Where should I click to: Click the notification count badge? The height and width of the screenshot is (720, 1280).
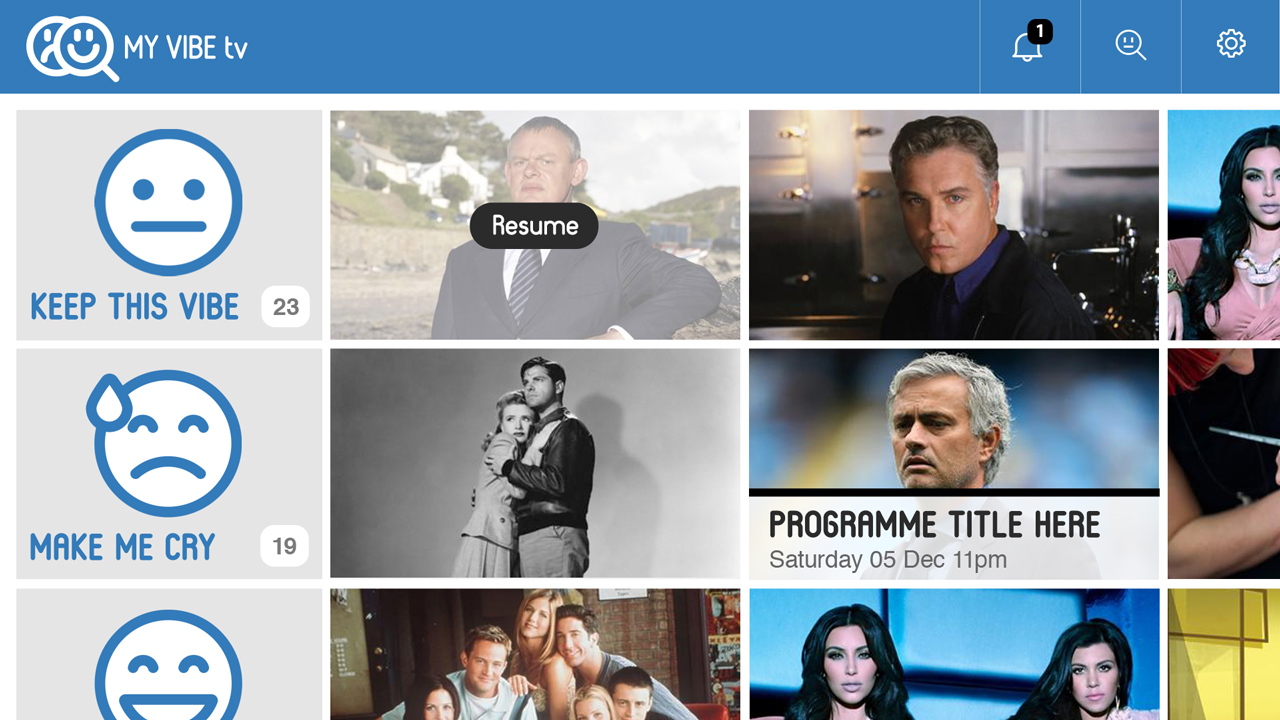point(1040,32)
